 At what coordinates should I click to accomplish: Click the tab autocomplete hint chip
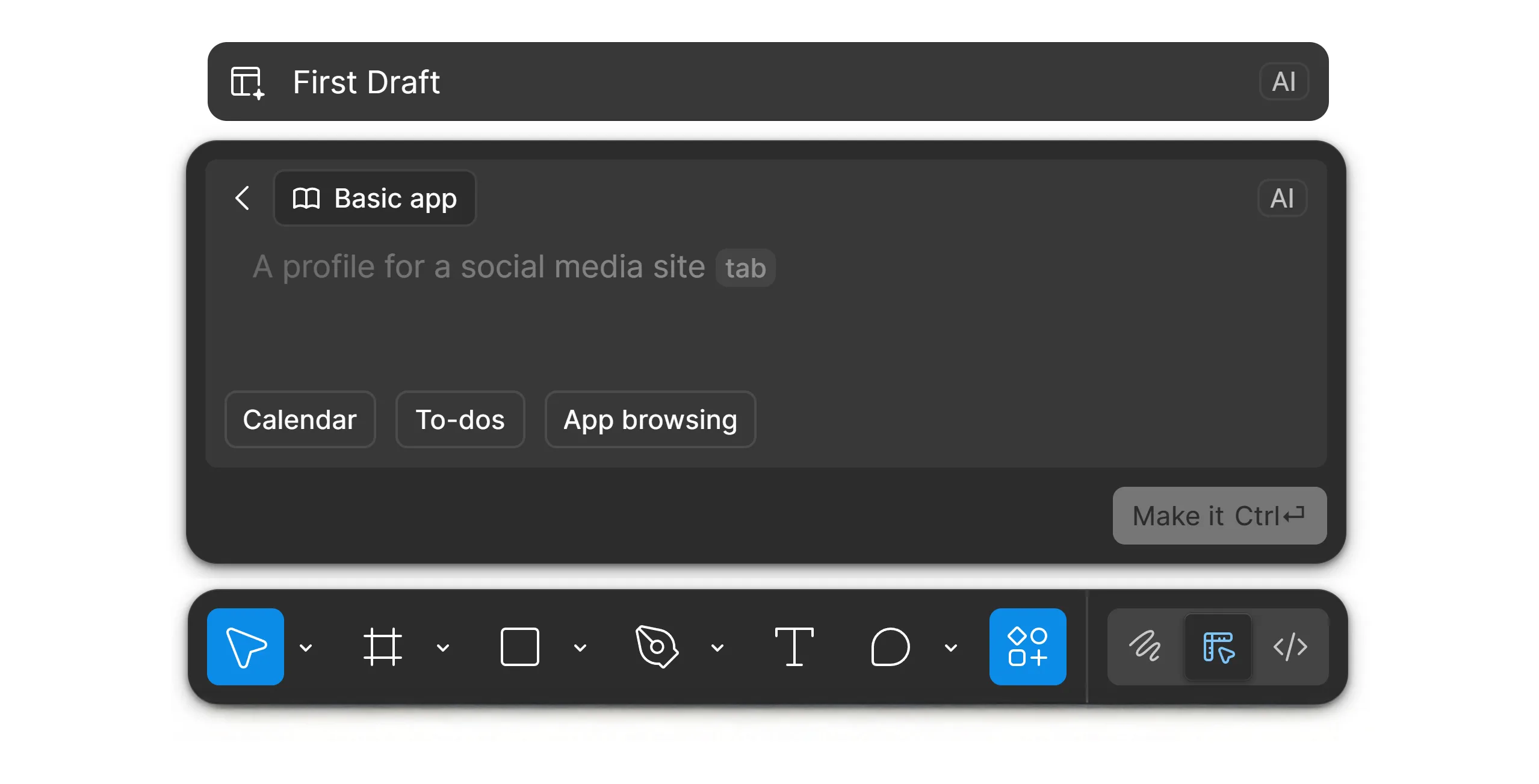(745, 268)
